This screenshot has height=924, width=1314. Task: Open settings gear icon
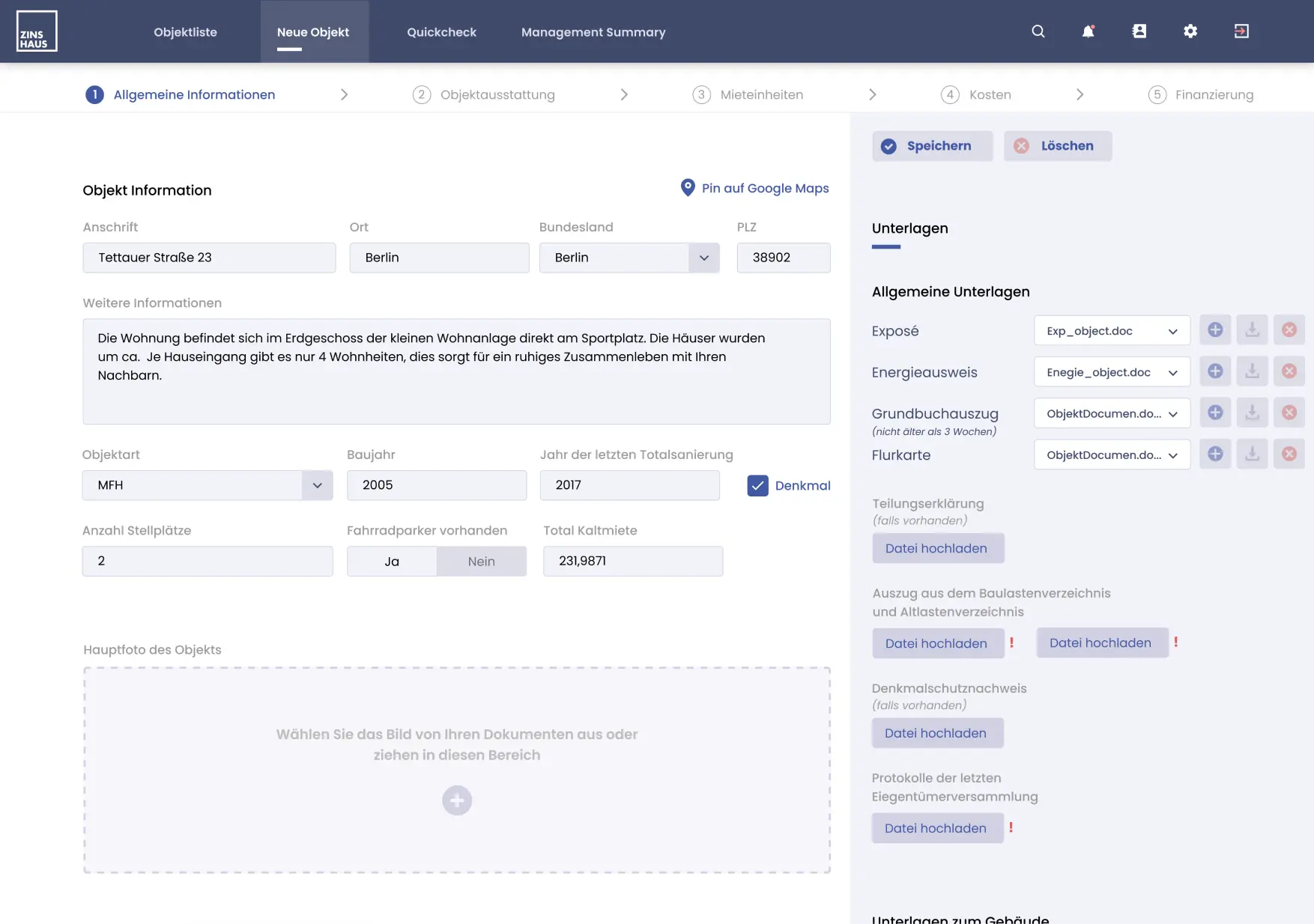point(1190,31)
